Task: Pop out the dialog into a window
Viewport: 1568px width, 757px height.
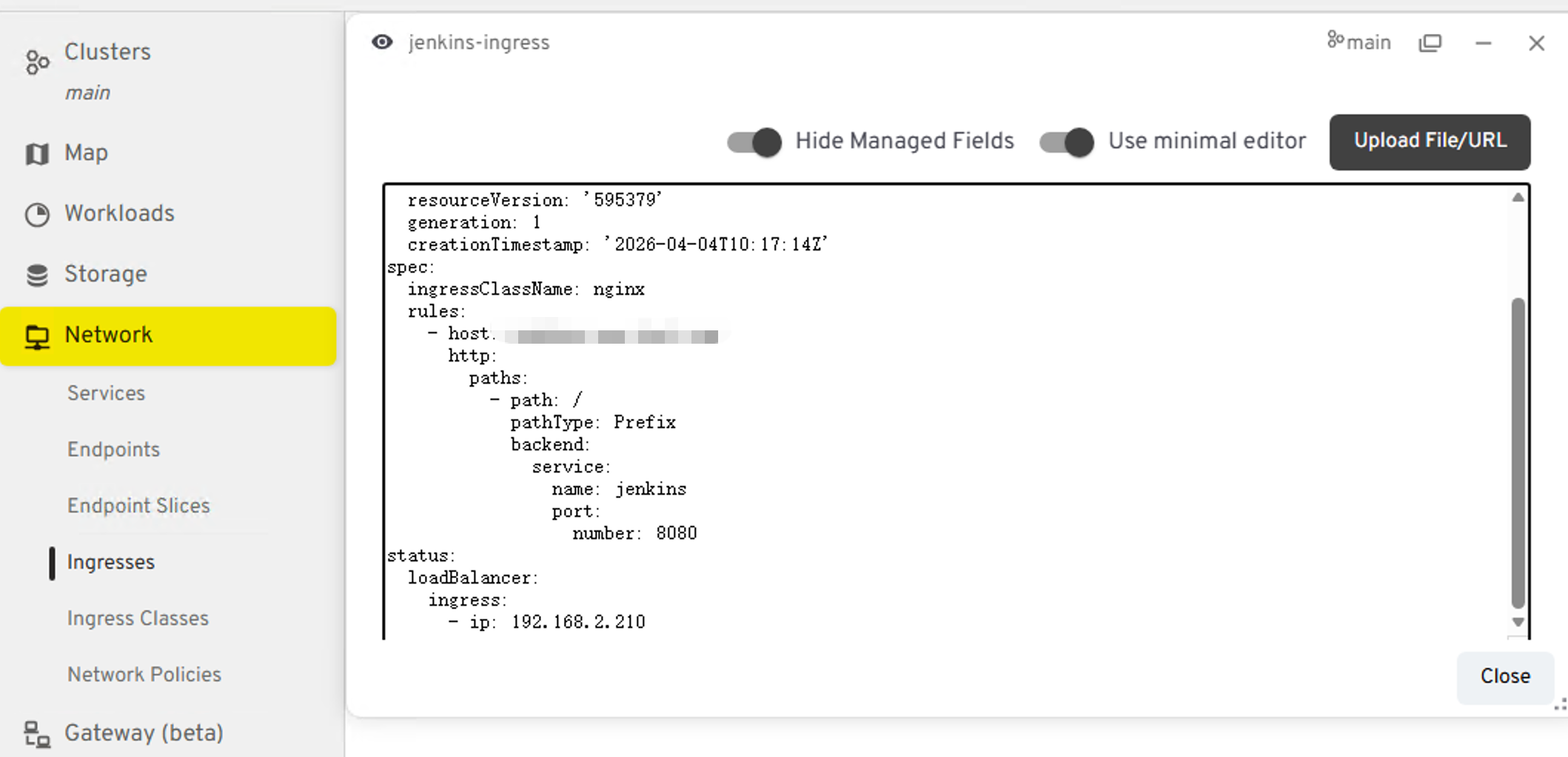Action: tap(1430, 43)
